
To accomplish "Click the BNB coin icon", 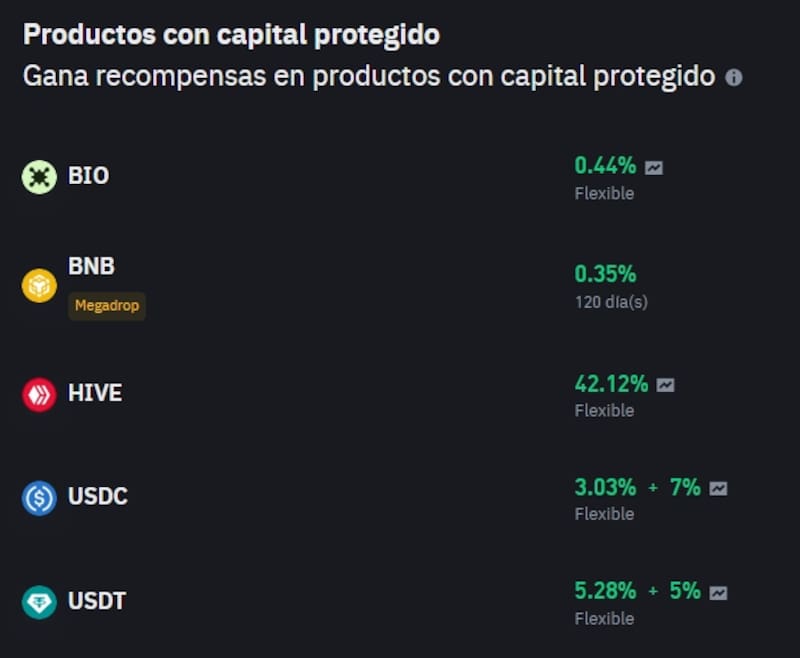I will point(39,285).
